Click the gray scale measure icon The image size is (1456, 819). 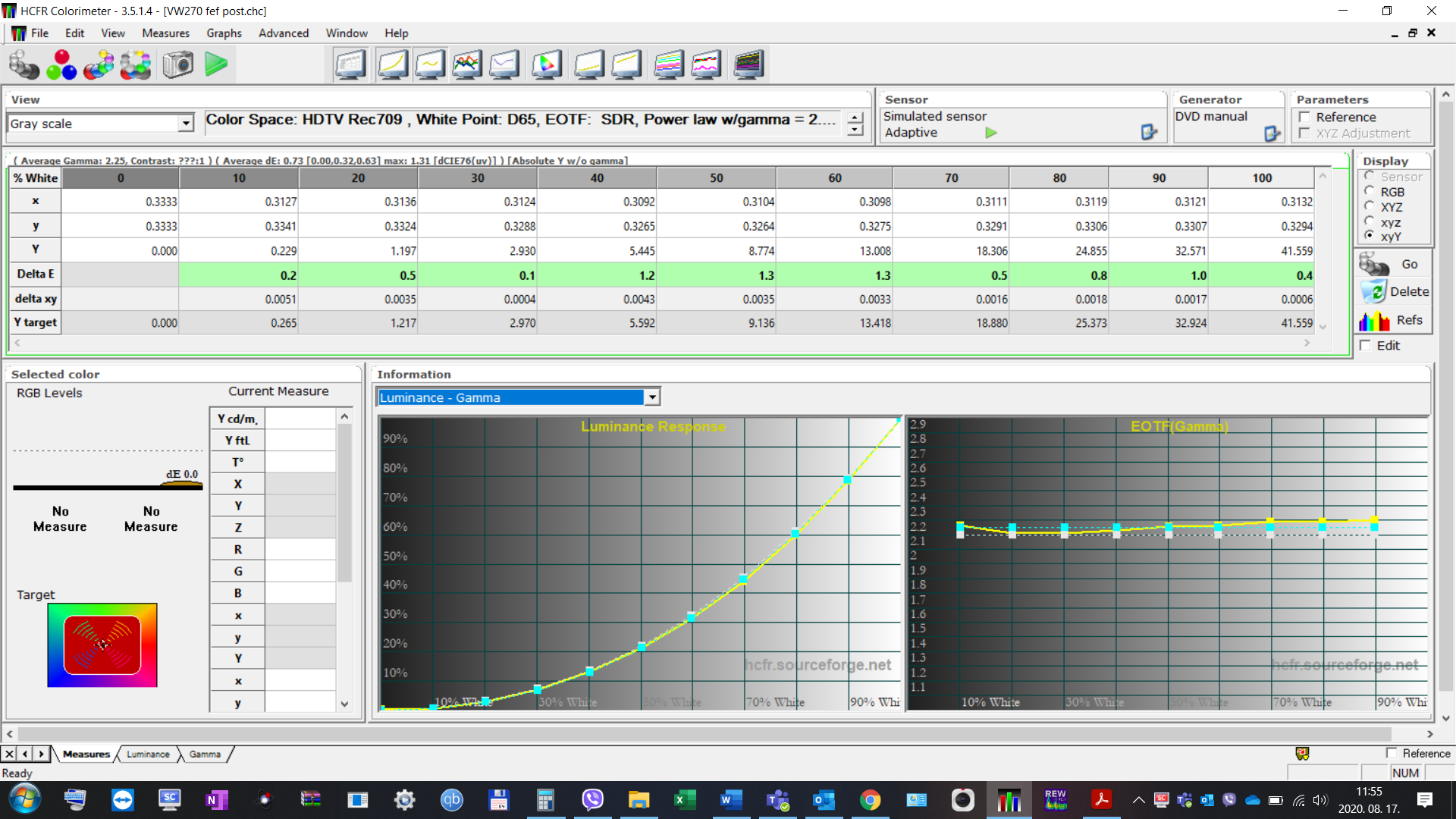point(24,64)
